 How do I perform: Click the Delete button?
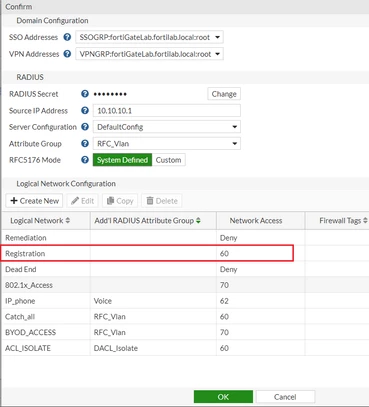point(162,201)
